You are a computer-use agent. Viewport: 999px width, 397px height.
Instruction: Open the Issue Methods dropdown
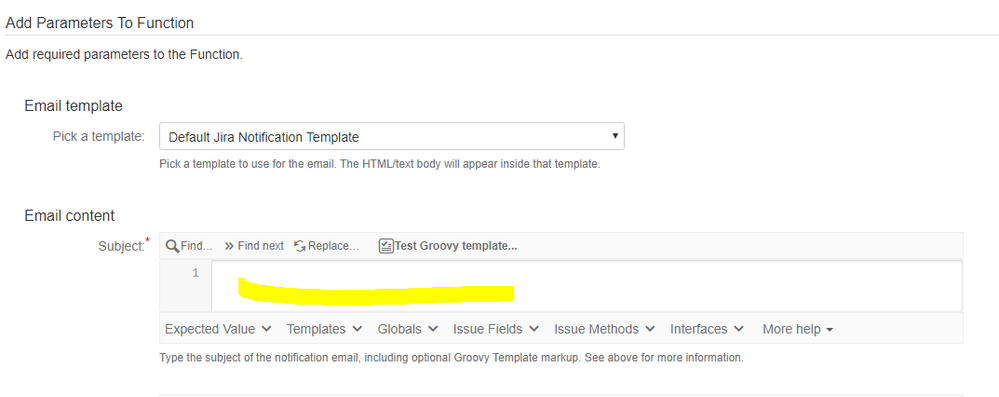[604, 329]
